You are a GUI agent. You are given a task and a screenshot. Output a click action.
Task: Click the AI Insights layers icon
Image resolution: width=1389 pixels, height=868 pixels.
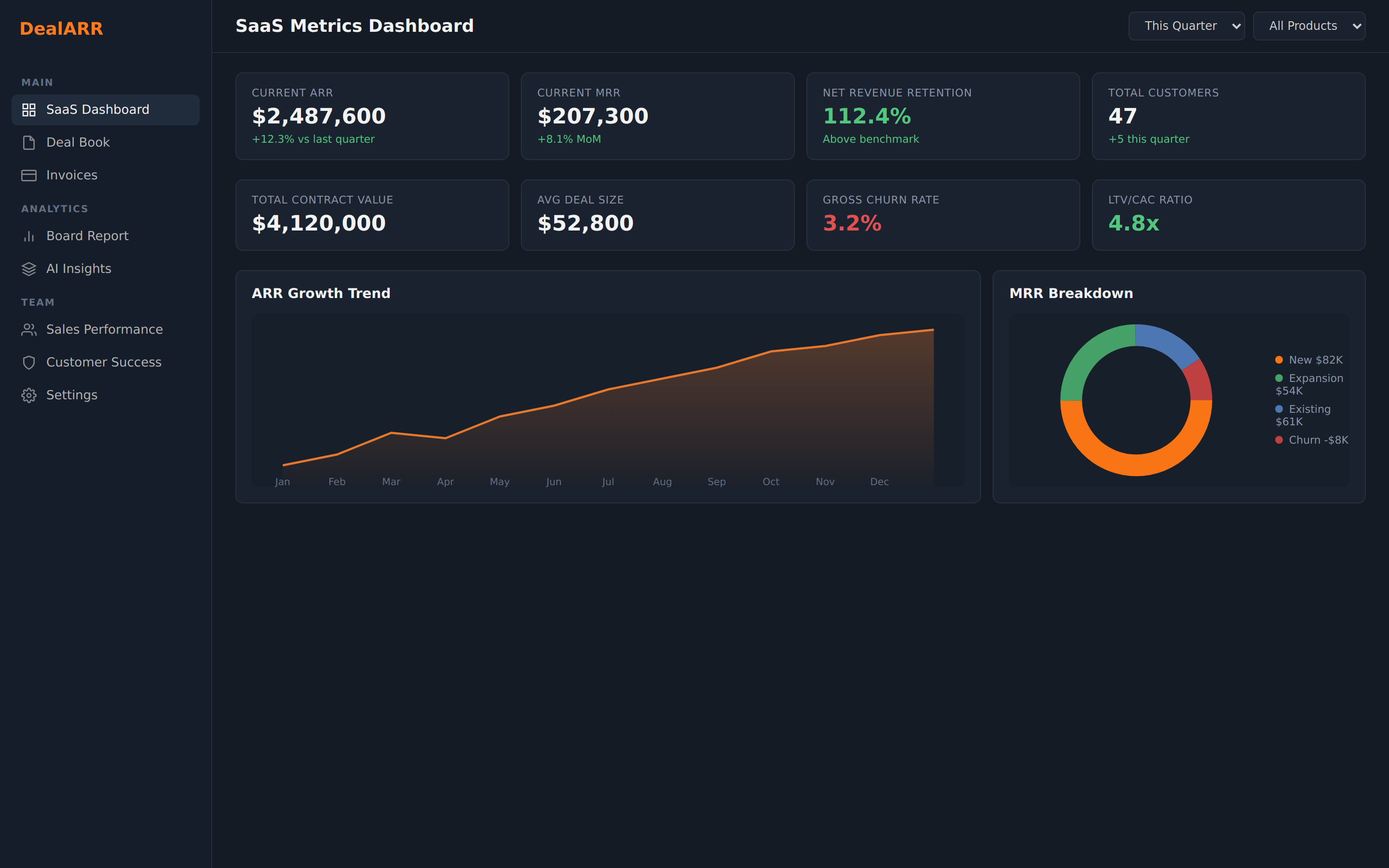[x=29, y=269]
